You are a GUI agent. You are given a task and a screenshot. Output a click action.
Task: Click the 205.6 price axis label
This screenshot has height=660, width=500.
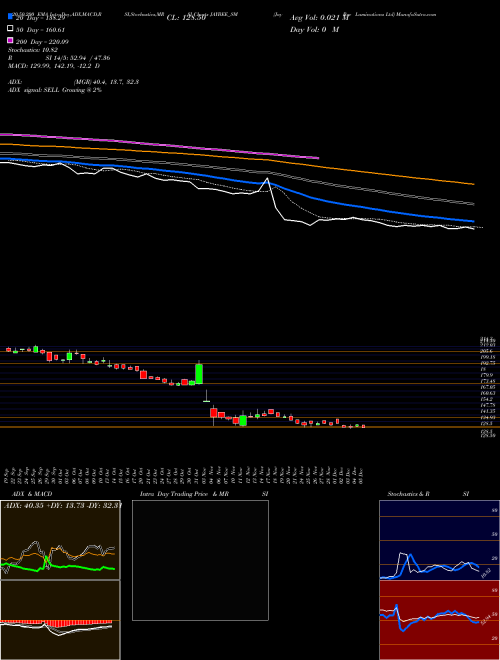tap(485, 351)
